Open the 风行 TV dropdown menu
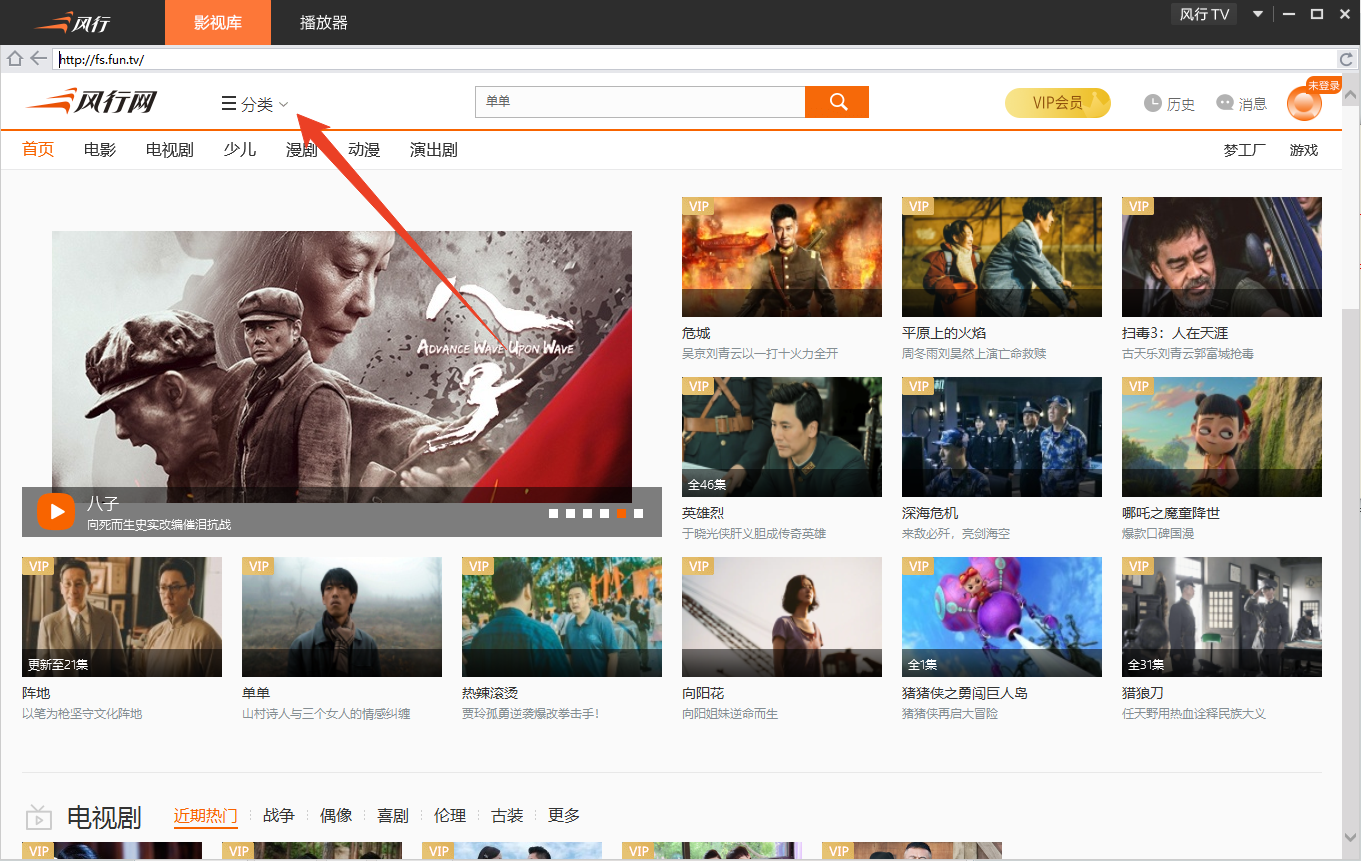This screenshot has width=1361, height=861. [x=1204, y=14]
